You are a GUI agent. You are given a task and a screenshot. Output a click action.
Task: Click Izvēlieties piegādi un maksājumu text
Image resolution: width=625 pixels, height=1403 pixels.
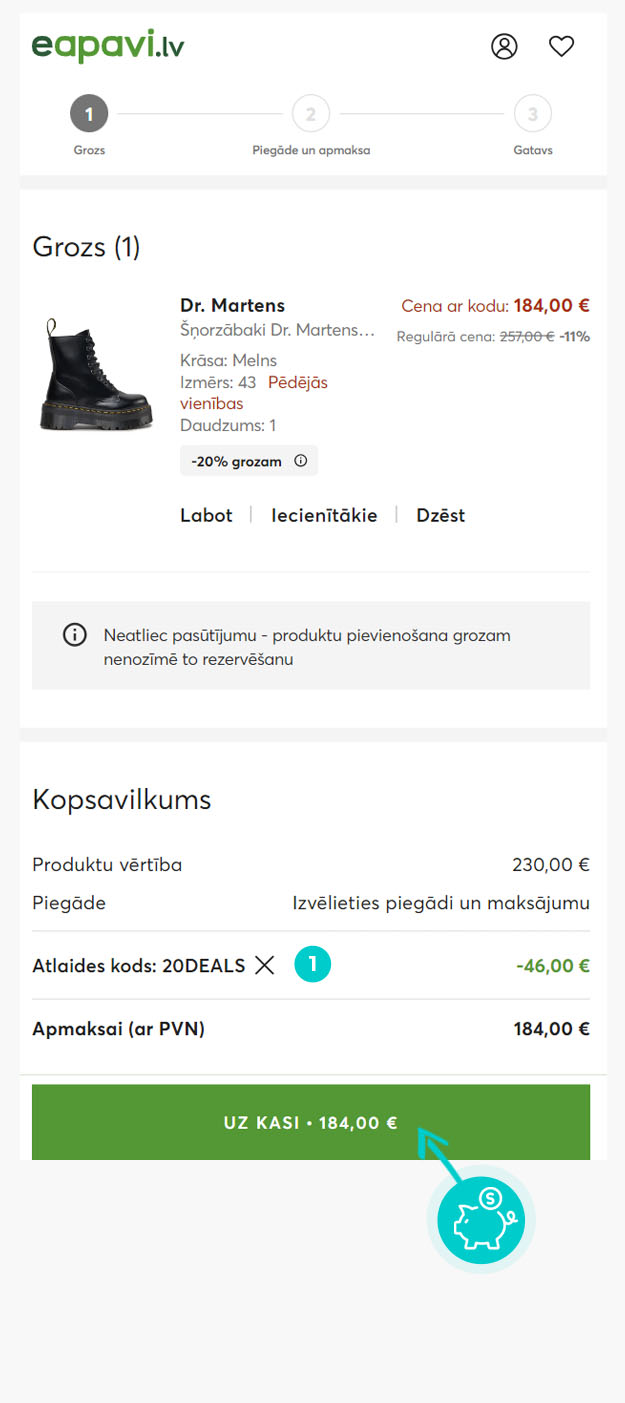[441, 903]
